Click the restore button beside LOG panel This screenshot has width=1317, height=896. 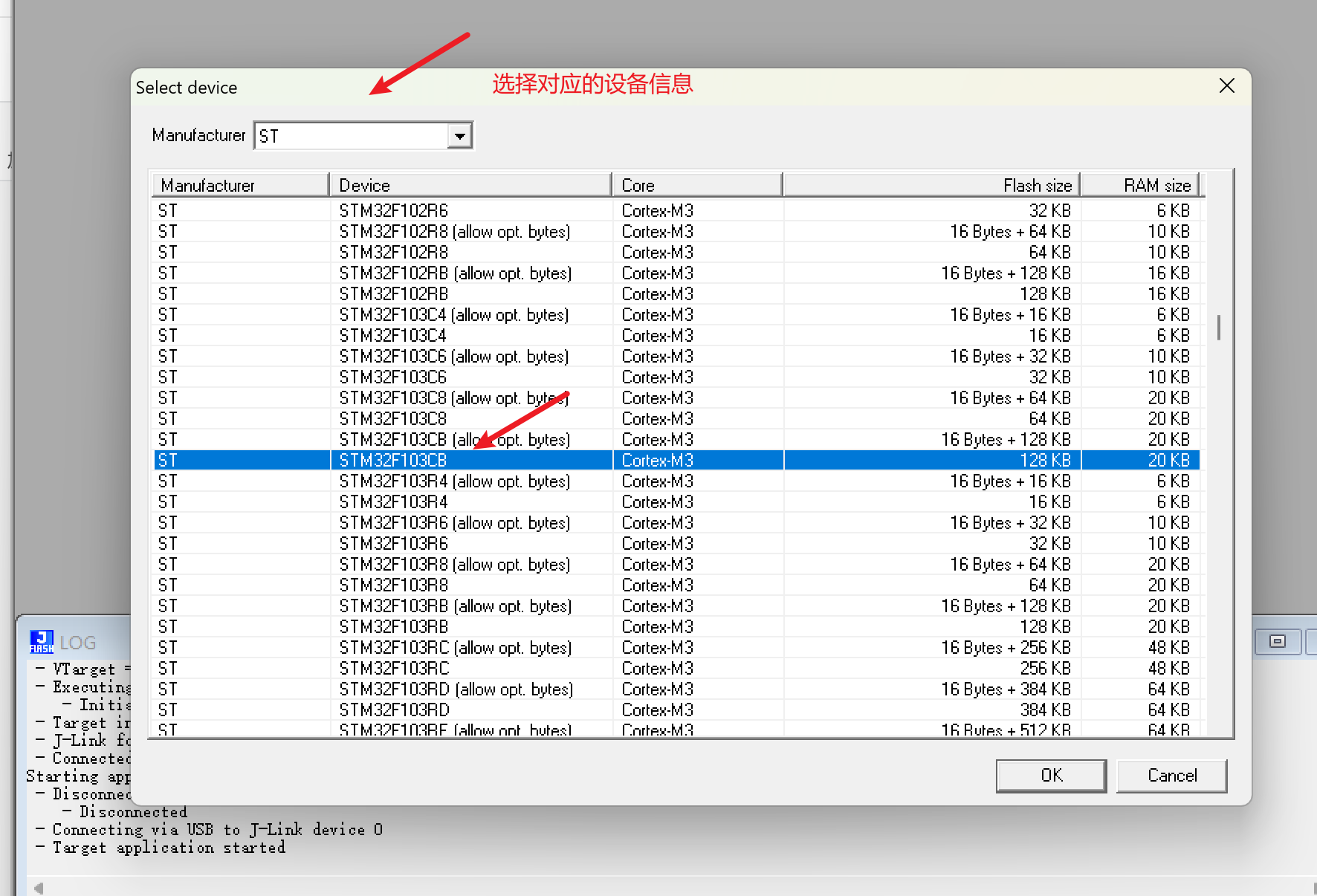(x=1278, y=641)
